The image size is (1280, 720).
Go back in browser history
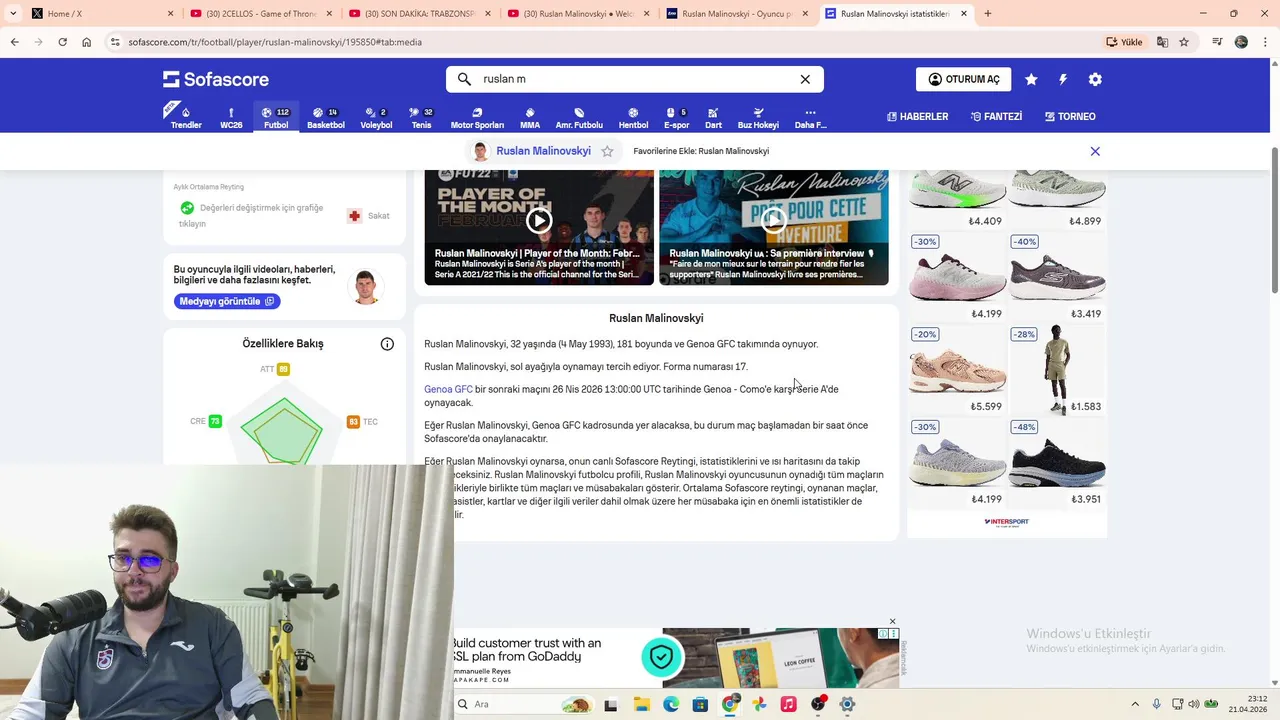click(x=14, y=42)
